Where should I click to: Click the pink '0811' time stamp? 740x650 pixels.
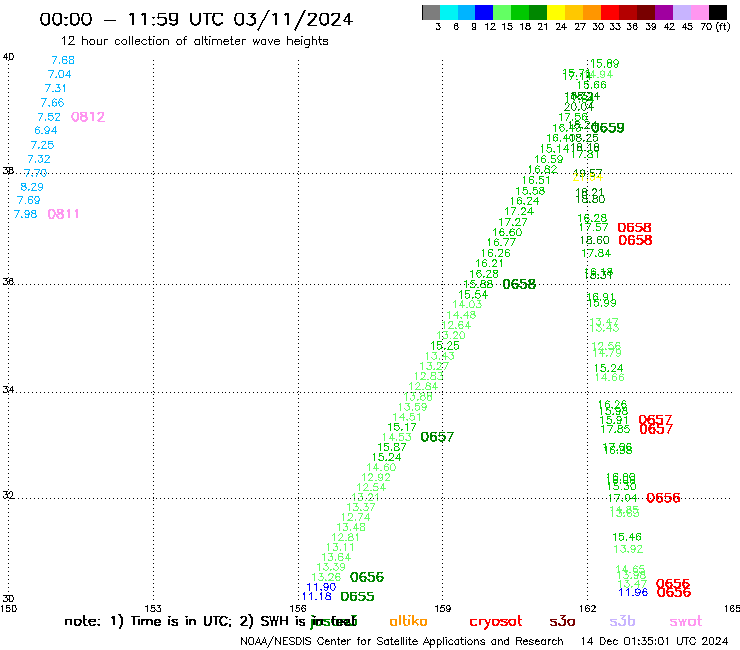point(63,214)
